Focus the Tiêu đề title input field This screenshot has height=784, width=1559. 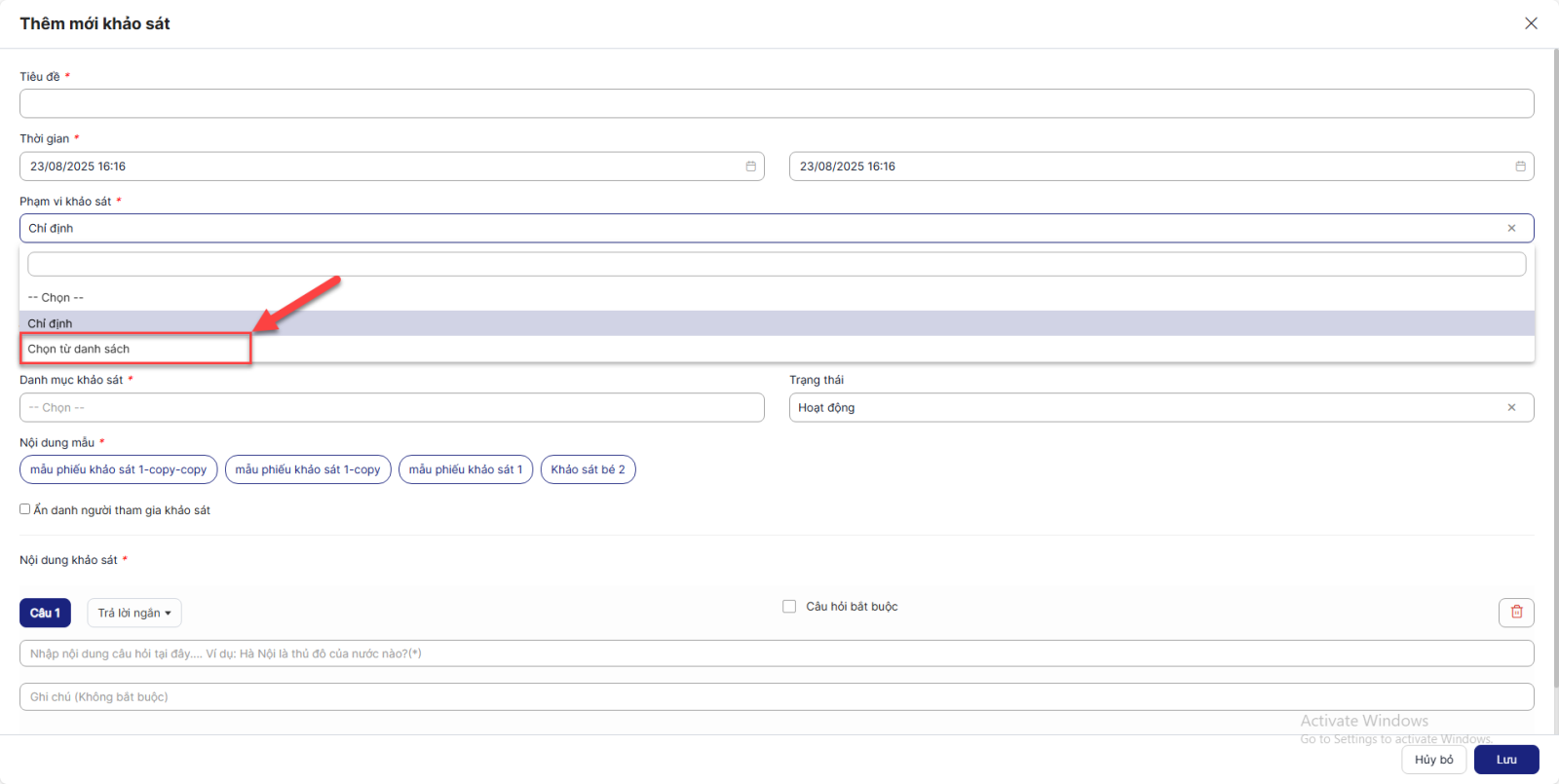[776, 103]
